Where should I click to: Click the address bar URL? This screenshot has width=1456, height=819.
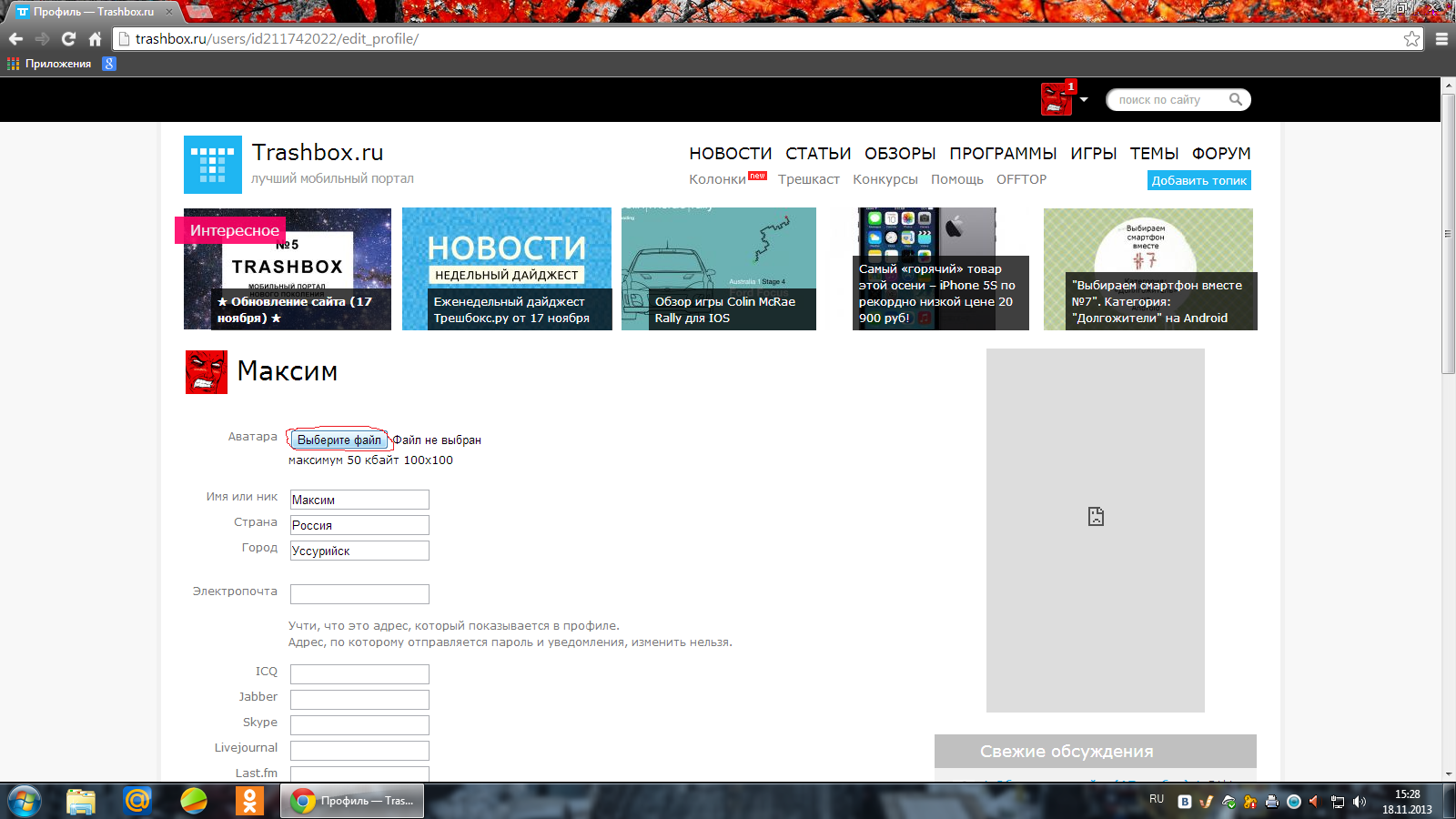[x=277, y=39]
